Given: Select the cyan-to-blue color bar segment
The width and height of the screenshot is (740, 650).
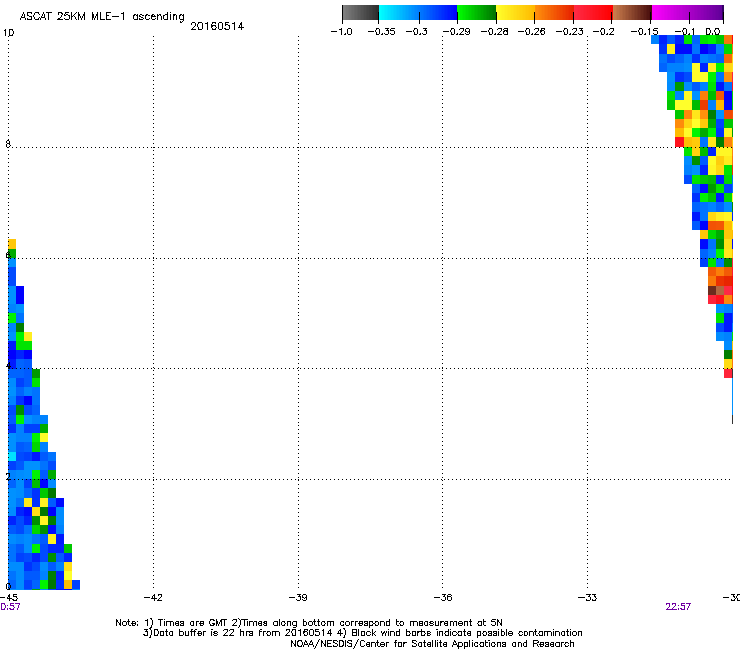Looking at the screenshot, I should [x=418, y=13].
